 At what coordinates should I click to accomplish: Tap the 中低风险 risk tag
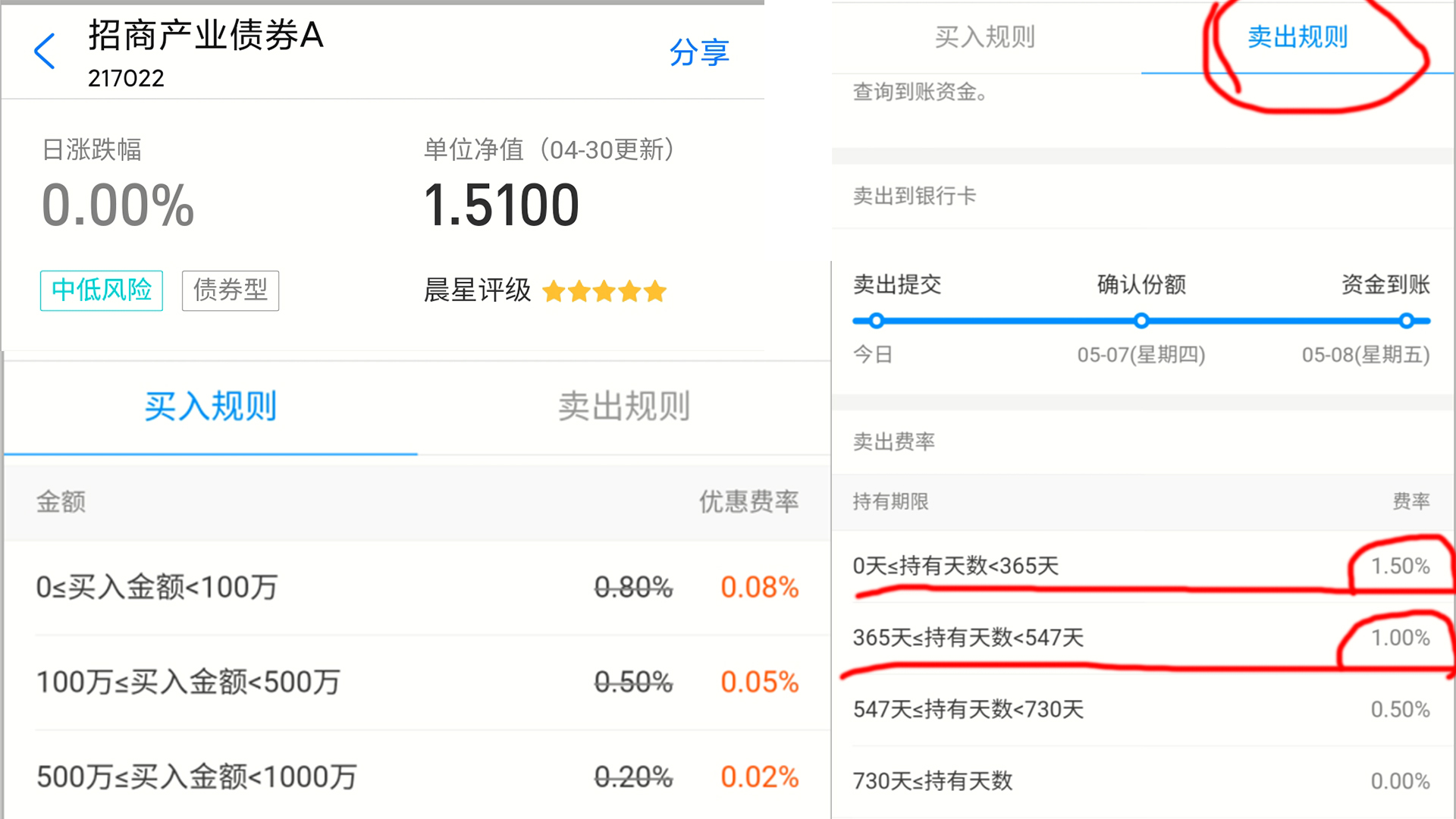(102, 290)
